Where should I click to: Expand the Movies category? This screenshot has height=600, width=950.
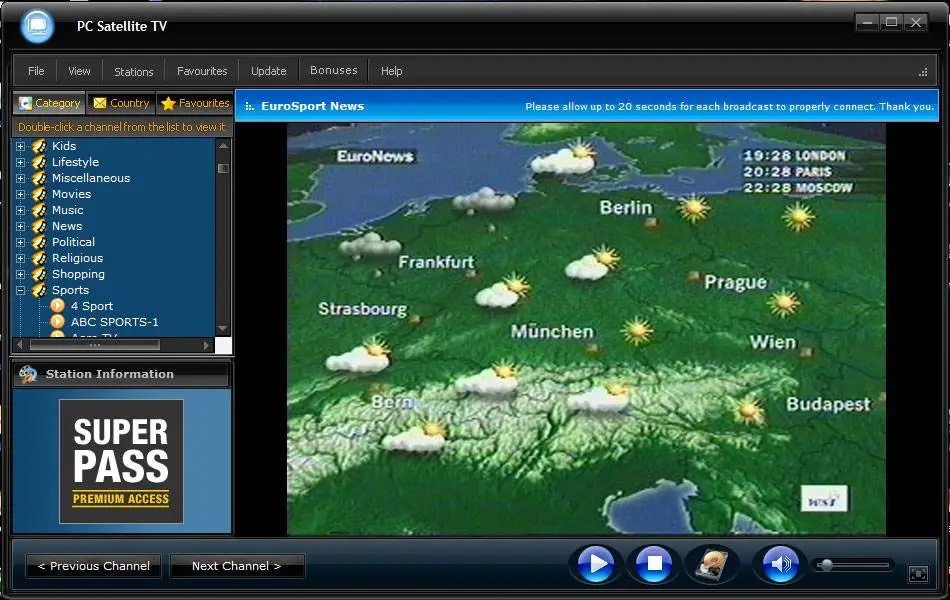click(x=20, y=194)
